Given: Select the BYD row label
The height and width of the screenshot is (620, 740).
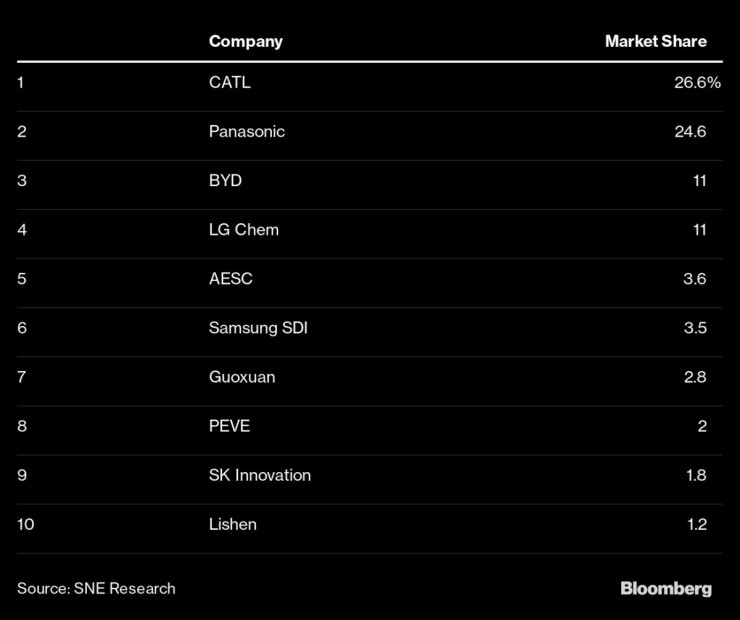Looking at the screenshot, I should click(x=225, y=181).
